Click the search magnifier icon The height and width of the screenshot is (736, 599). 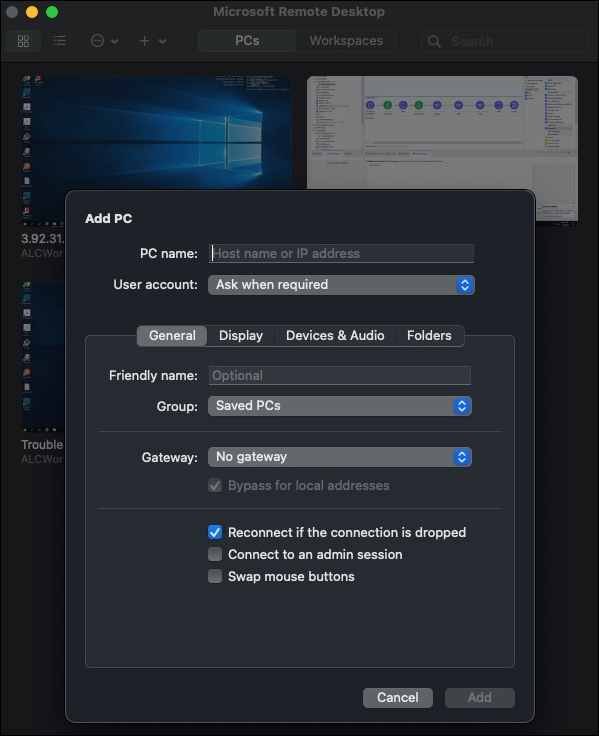(x=434, y=41)
